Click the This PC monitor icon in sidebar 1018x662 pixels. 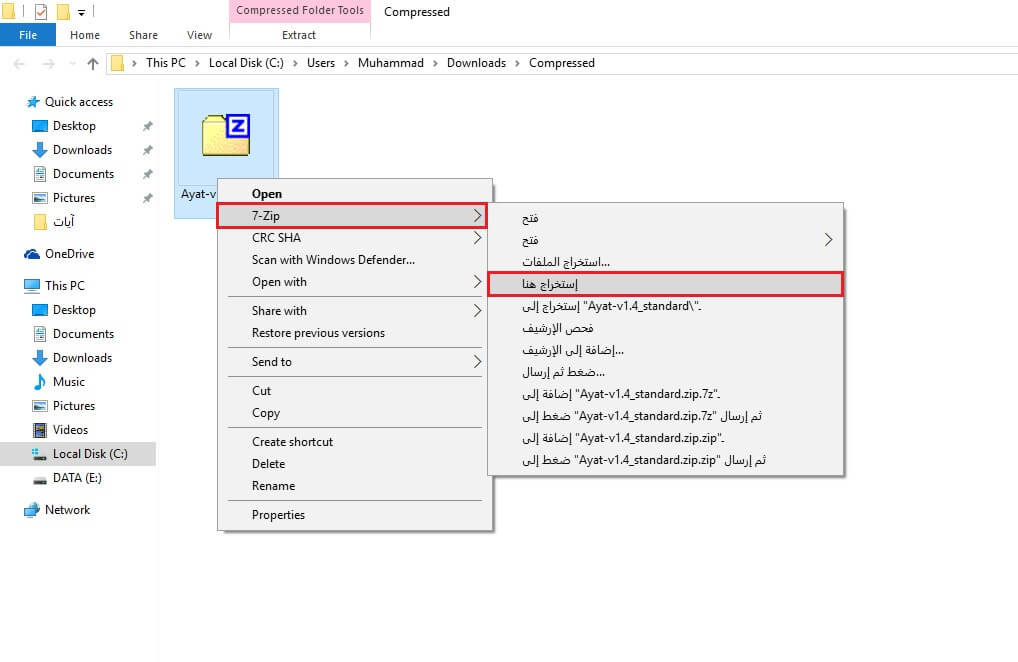pyautogui.click(x=32, y=286)
